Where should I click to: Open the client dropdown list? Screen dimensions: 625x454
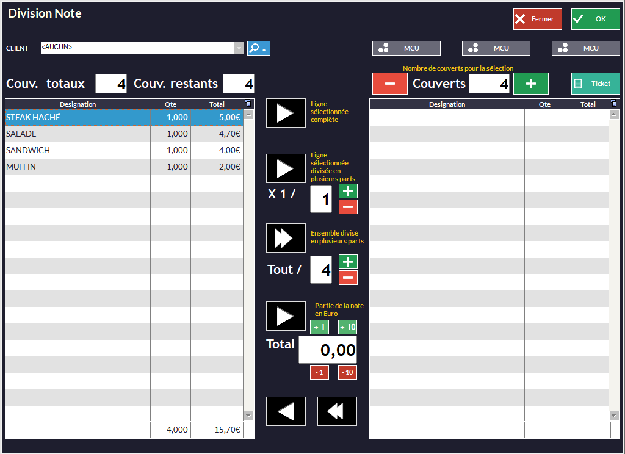click(238, 47)
